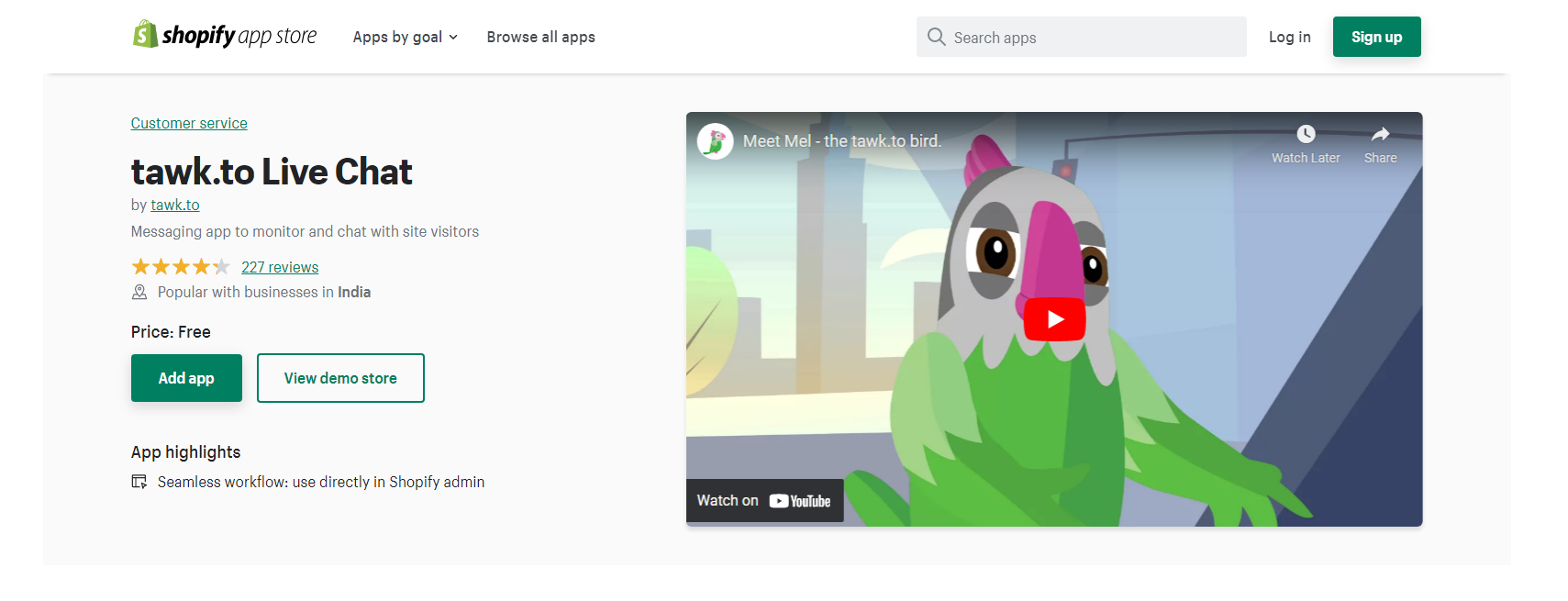Click the Add app button
Image resolution: width=1568 pixels, height=601 pixels.
click(186, 378)
